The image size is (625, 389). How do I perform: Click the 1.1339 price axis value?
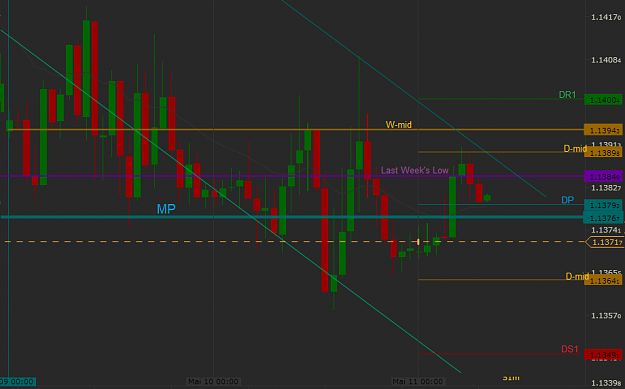point(606,383)
